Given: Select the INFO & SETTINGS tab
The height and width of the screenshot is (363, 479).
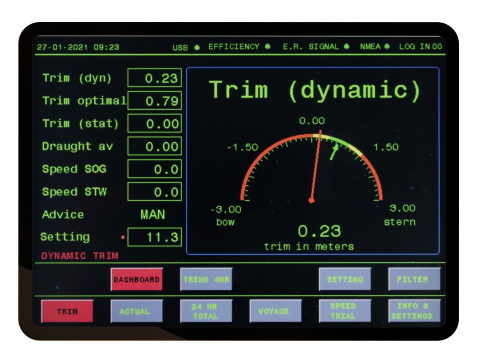Looking at the screenshot, I should pyautogui.click(x=414, y=311).
